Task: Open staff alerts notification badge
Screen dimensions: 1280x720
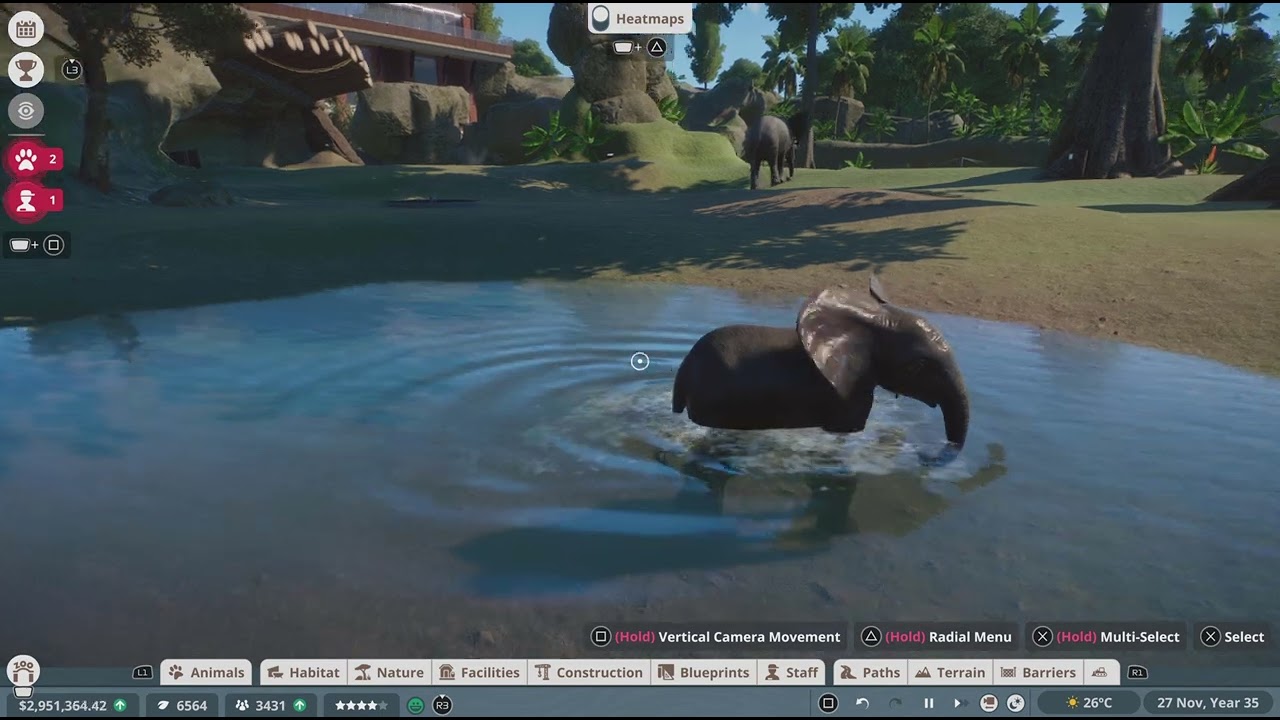Action: pyautogui.click(x=35, y=200)
